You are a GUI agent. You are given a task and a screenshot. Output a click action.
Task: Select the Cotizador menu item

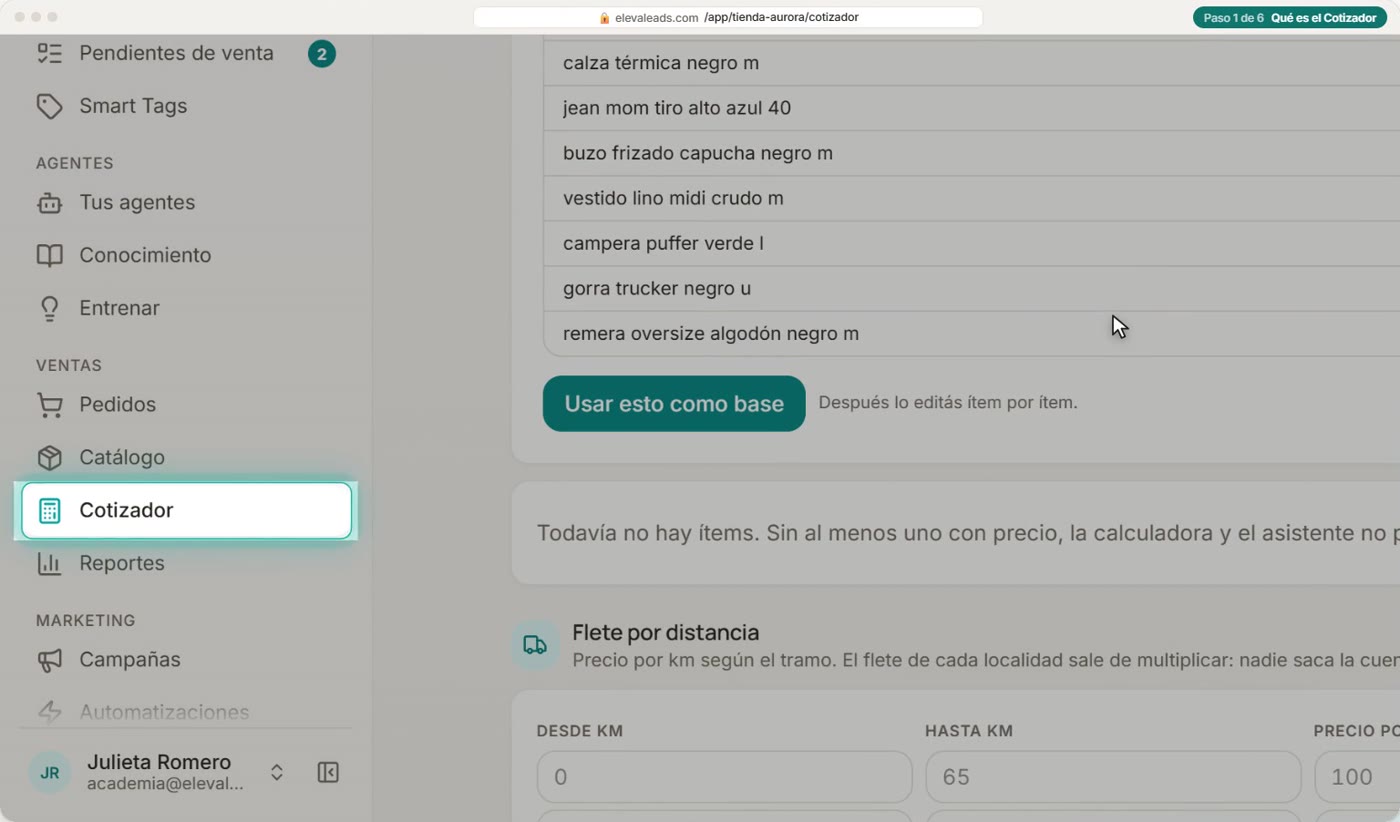click(x=186, y=510)
